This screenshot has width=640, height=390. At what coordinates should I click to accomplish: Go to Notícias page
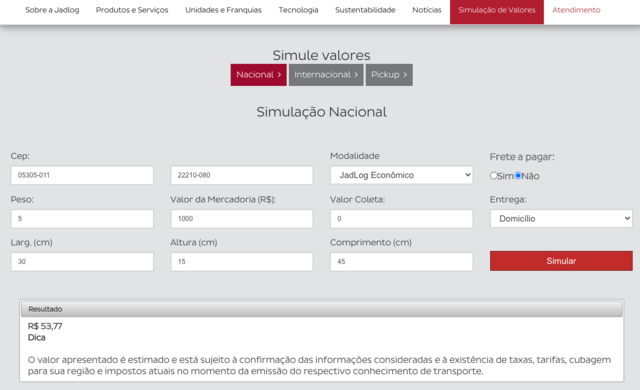(427, 10)
